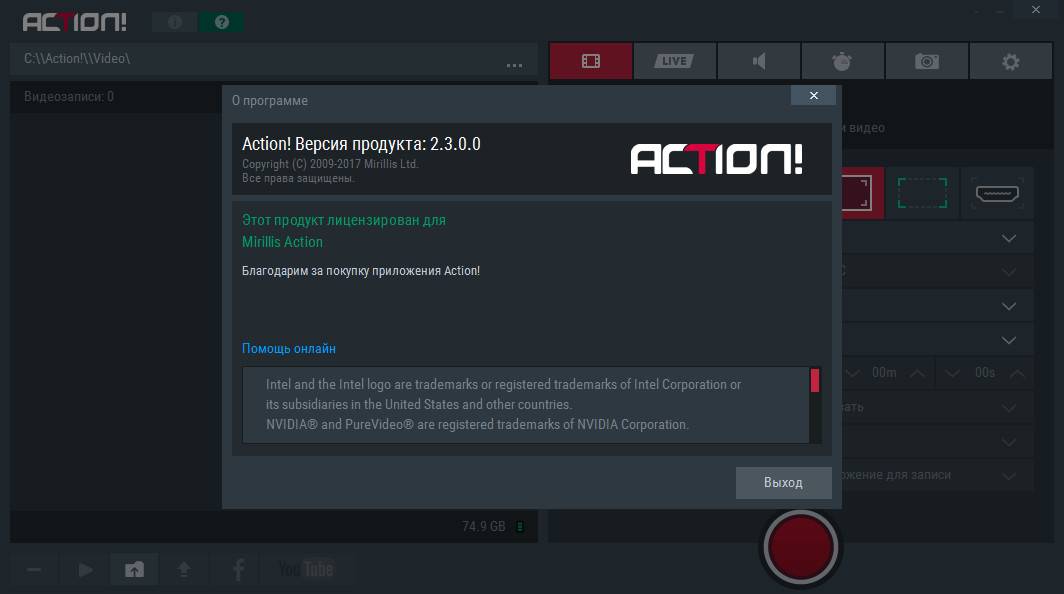Click the Благодарим за покупку приложения Action! text
The width and height of the screenshot is (1064, 594).
[361, 270]
